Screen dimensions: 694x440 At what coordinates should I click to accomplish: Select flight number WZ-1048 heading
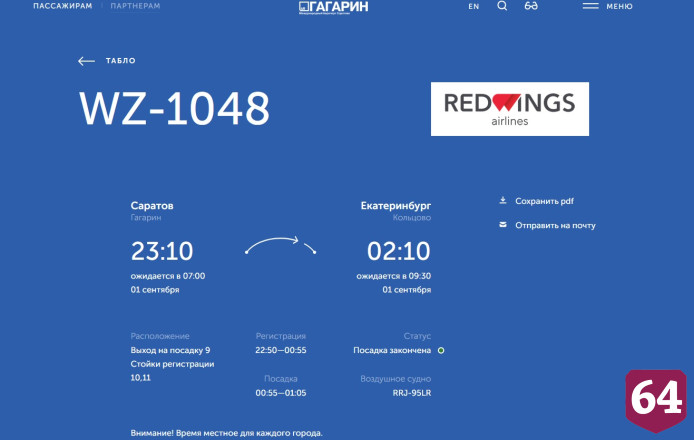tap(174, 108)
